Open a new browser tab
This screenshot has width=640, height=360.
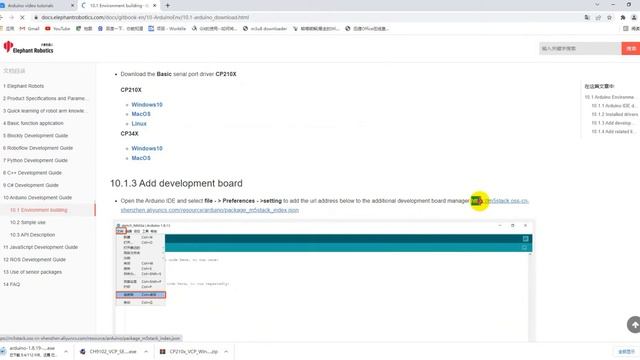pos(167,6)
